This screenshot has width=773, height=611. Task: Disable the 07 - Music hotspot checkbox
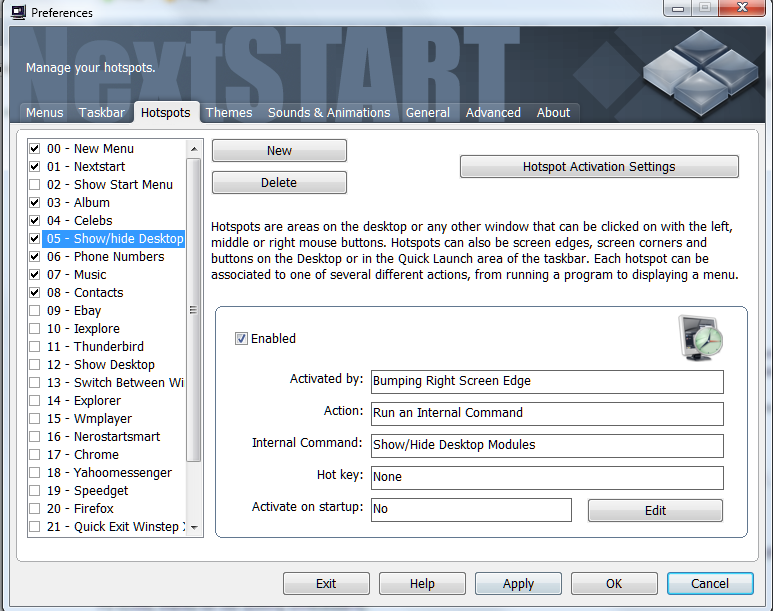[35, 275]
